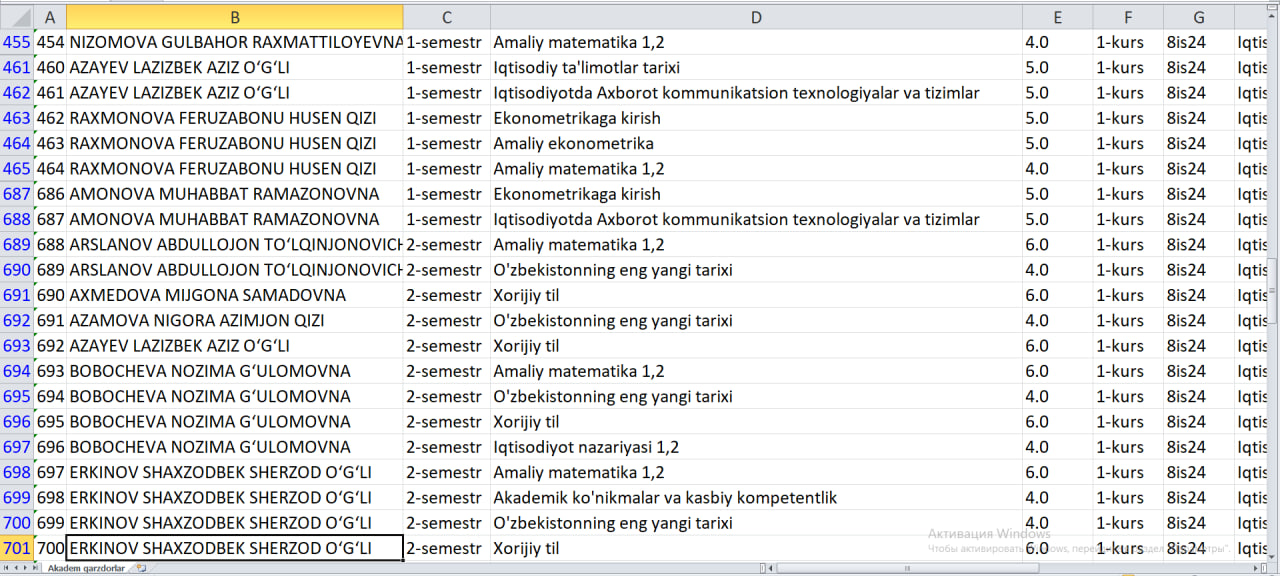Viewport: 1280px width, 576px height.
Task: Click Ekonometrikaga kirish in row 463
Action: tap(756, 118)
